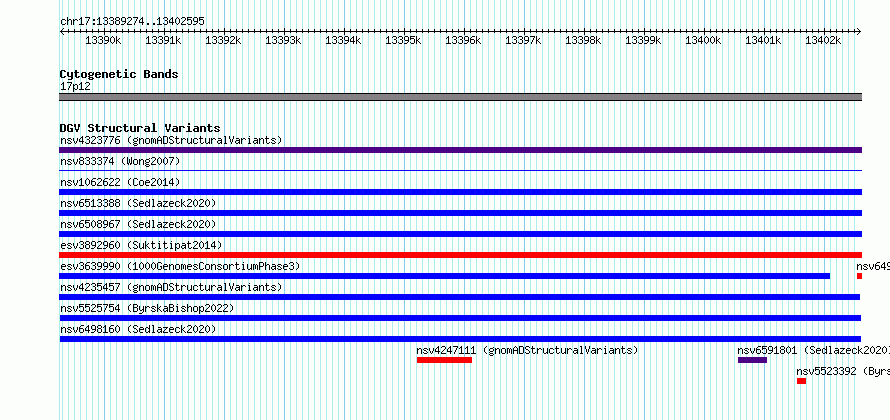Select the nsv833374 (Wong2007) thin track line
The image size is (890, 420).
point(460,170)
